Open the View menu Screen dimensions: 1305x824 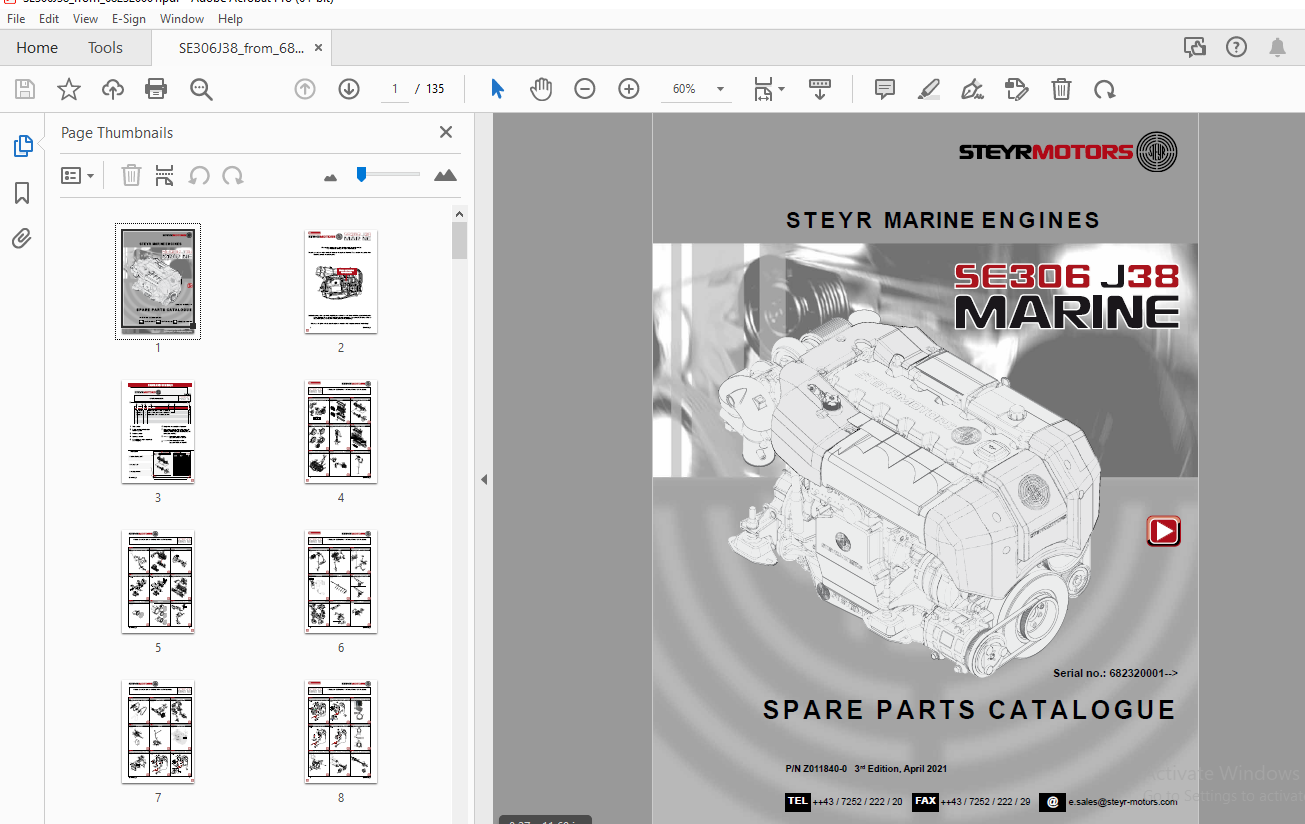(x=85, y=19)
